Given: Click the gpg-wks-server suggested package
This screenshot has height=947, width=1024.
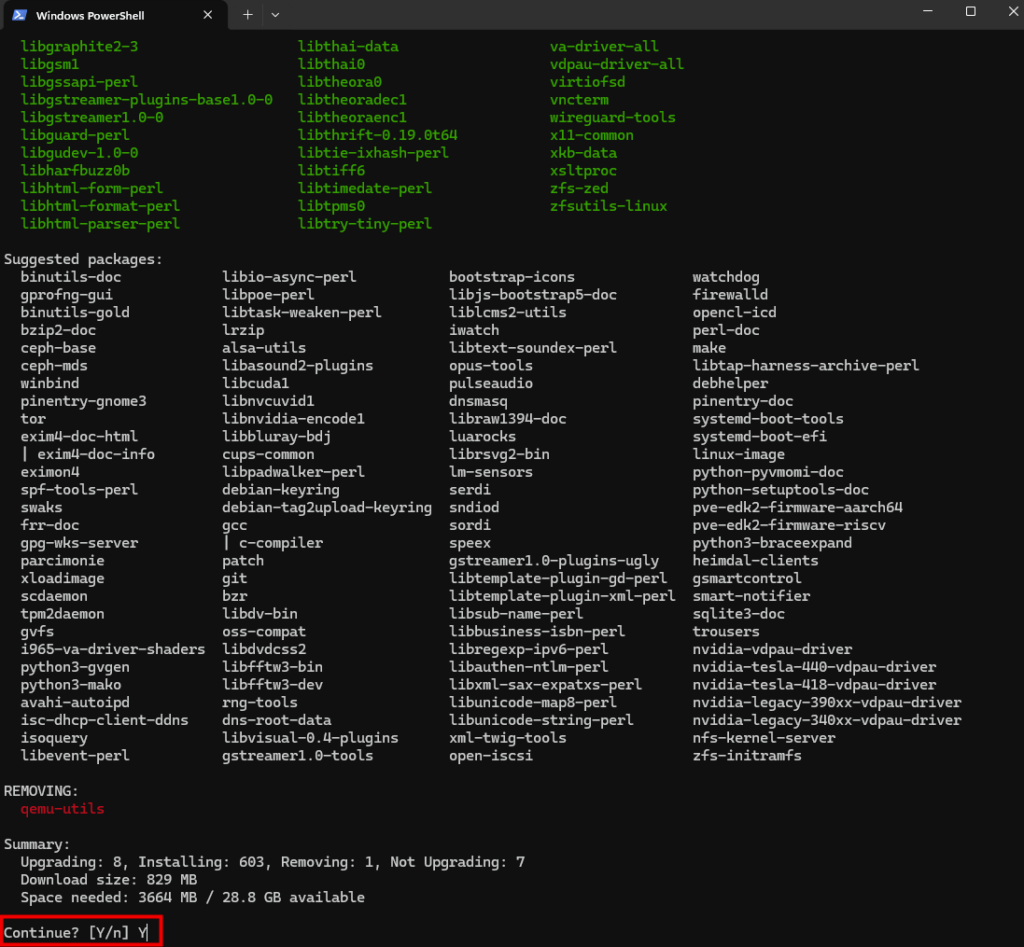Looking at the screenshot, I should (79, 543).
